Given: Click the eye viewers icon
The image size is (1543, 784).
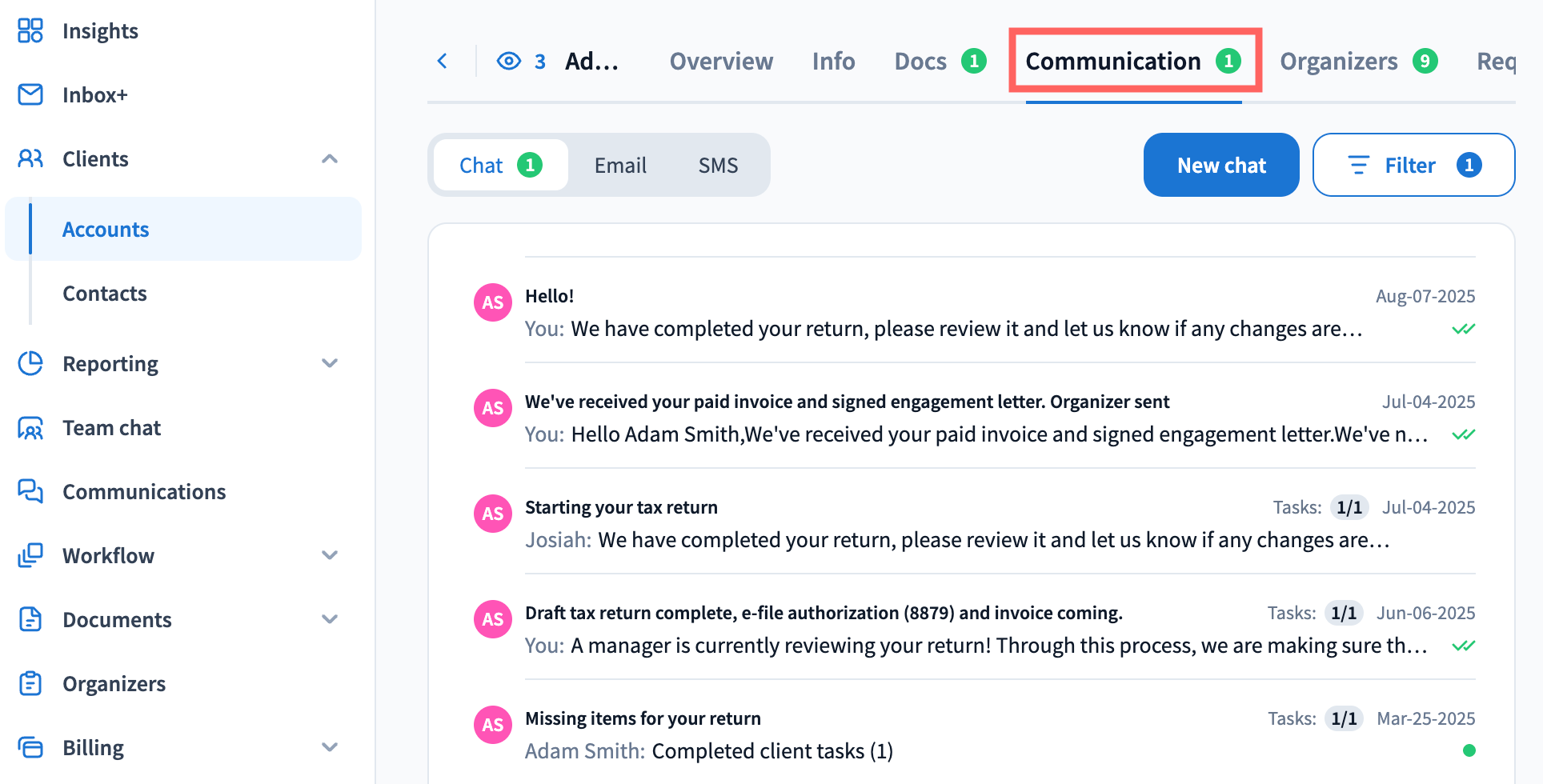Looking at the screenshot, I should 509,61.
